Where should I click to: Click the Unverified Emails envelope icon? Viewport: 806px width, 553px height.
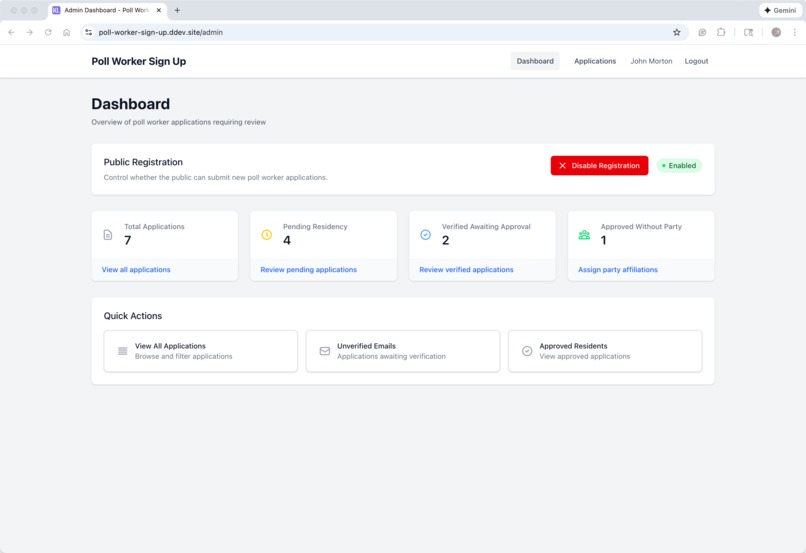[325, 351]
